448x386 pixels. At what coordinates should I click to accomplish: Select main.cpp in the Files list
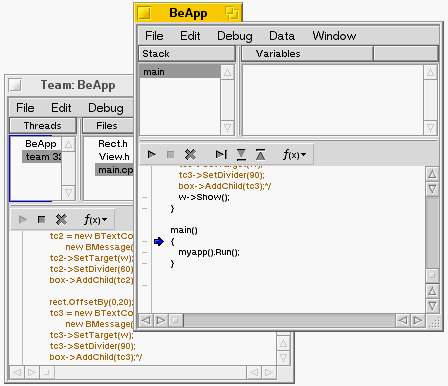[x=114, y=170]
